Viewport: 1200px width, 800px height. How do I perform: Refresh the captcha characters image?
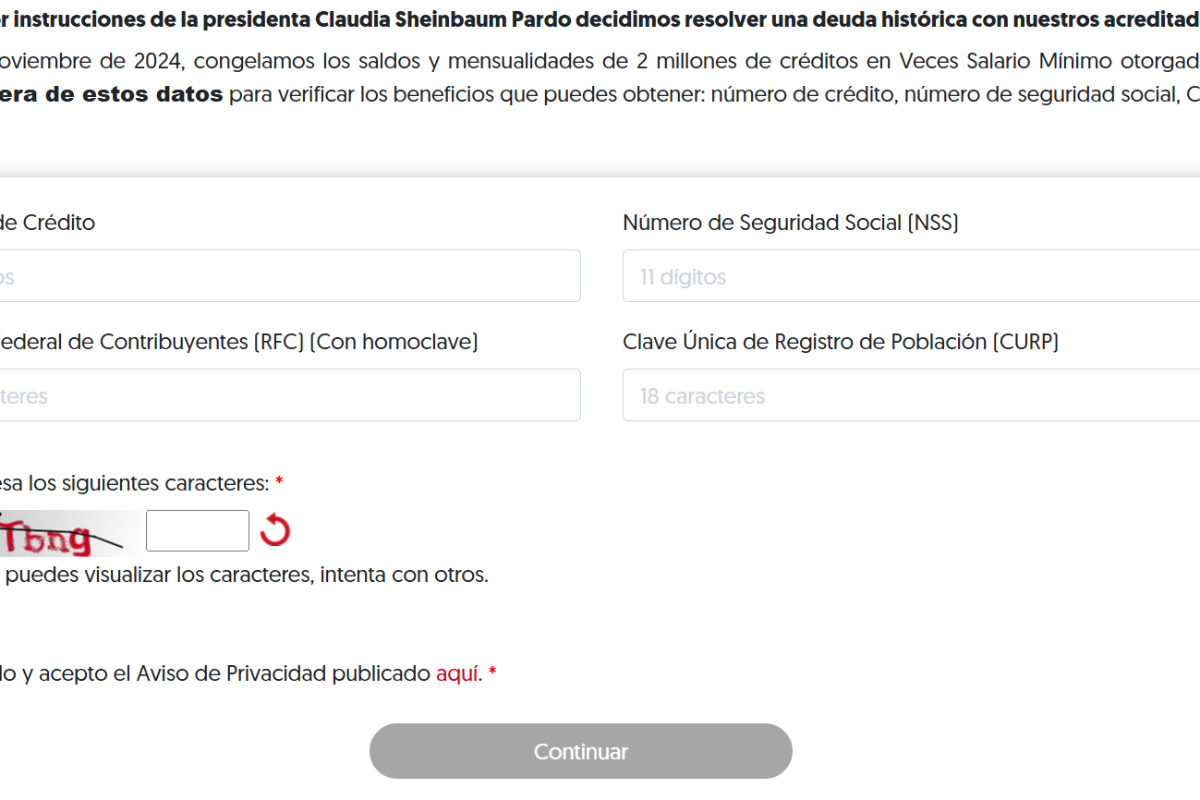point(275,530)
